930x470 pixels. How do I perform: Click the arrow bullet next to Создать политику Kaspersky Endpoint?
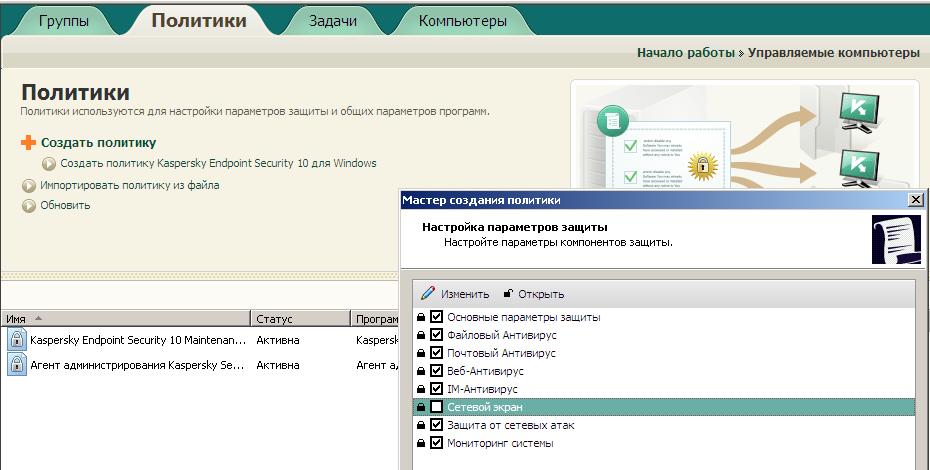point(49,164)
